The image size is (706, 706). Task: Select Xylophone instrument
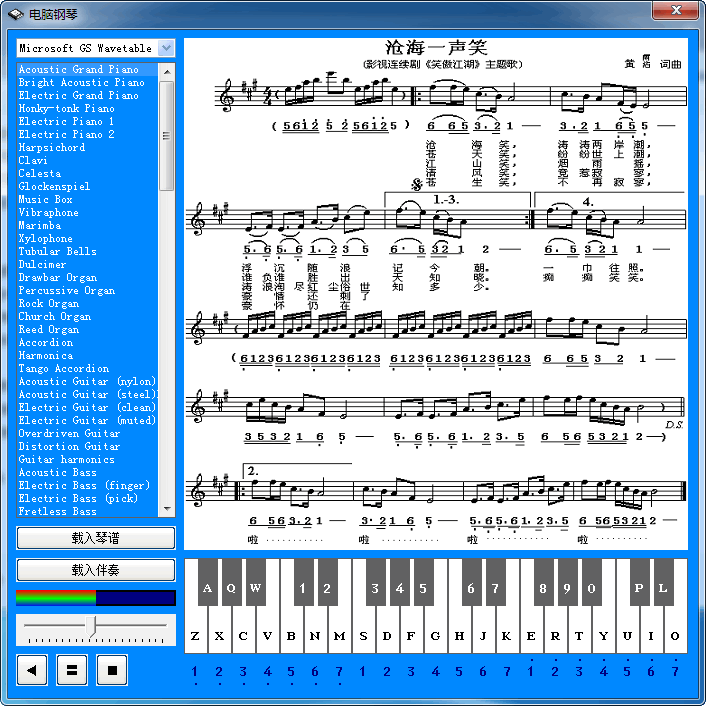tap(88, 239)
